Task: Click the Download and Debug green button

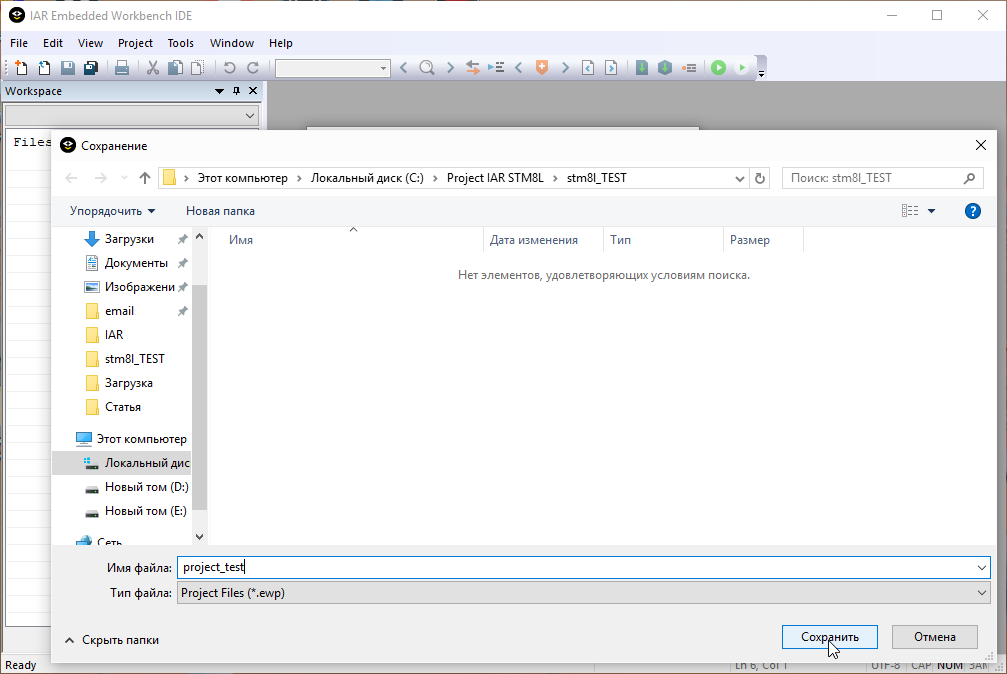Action: [719, 67]
